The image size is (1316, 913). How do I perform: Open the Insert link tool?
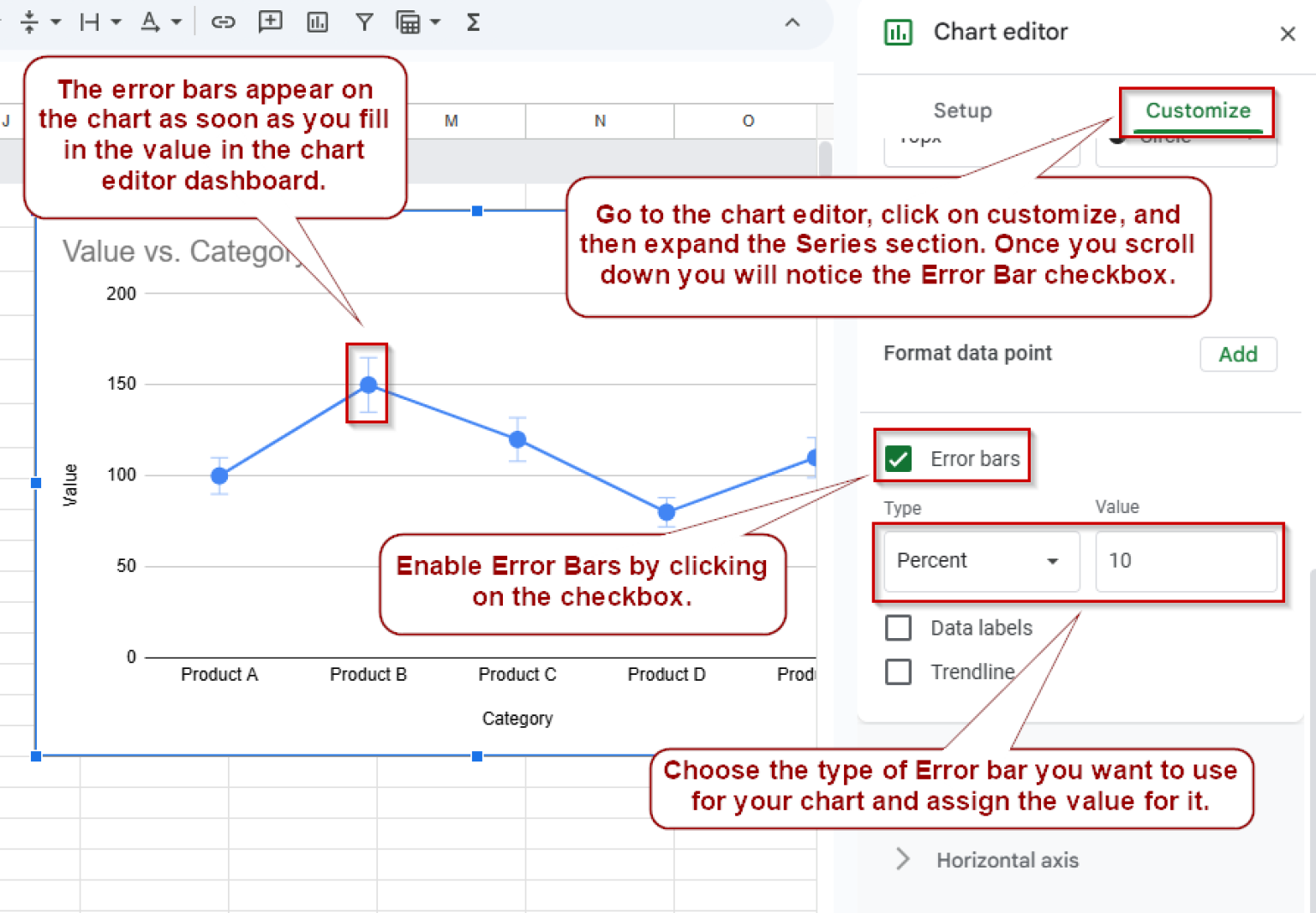click(223, 22)
